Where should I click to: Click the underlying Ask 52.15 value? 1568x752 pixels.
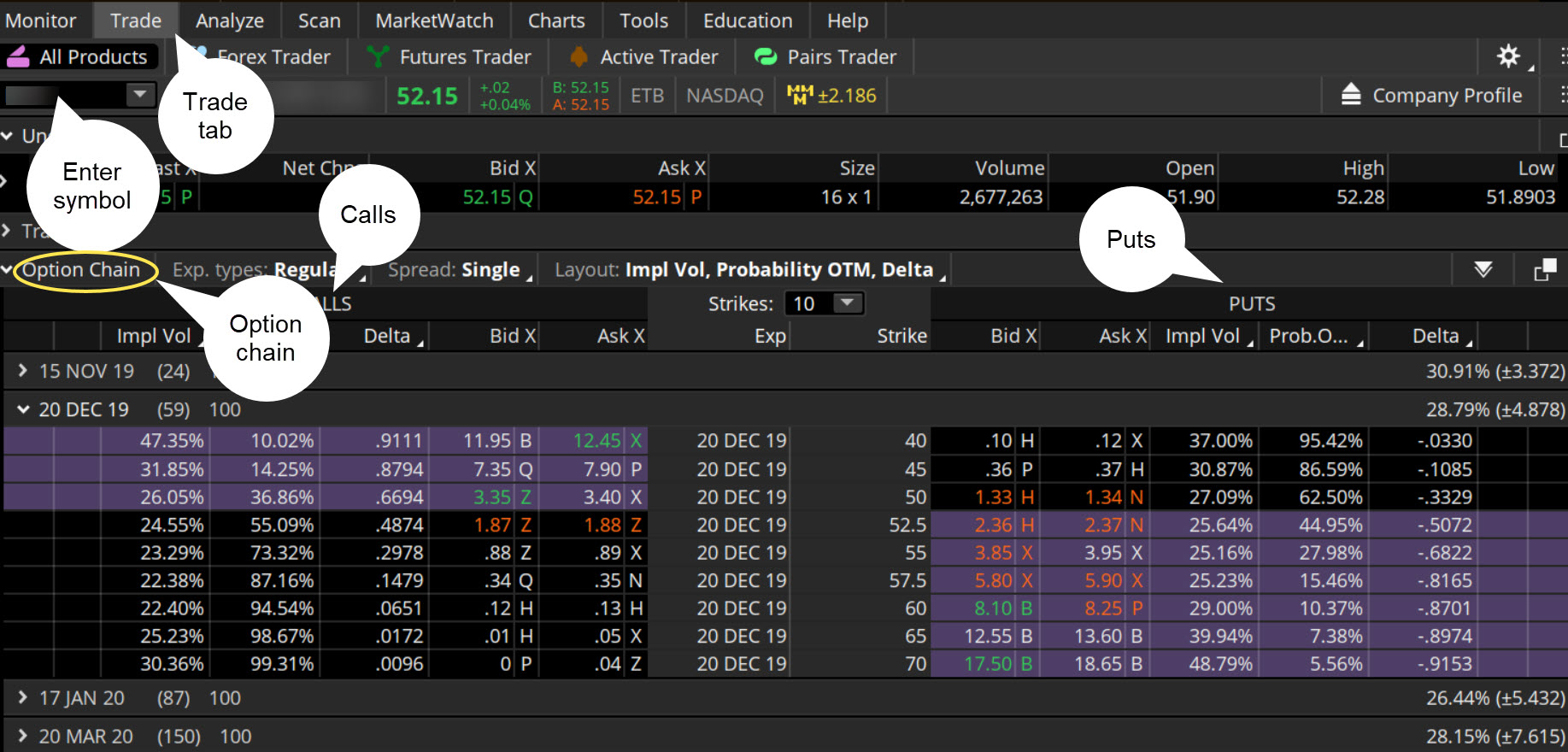pyautogui.click(x=656, y=197)
